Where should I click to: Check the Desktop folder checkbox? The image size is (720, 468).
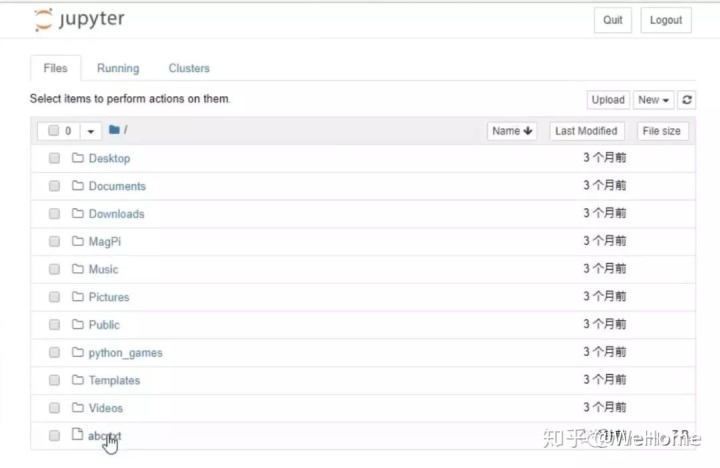point(54,158)
